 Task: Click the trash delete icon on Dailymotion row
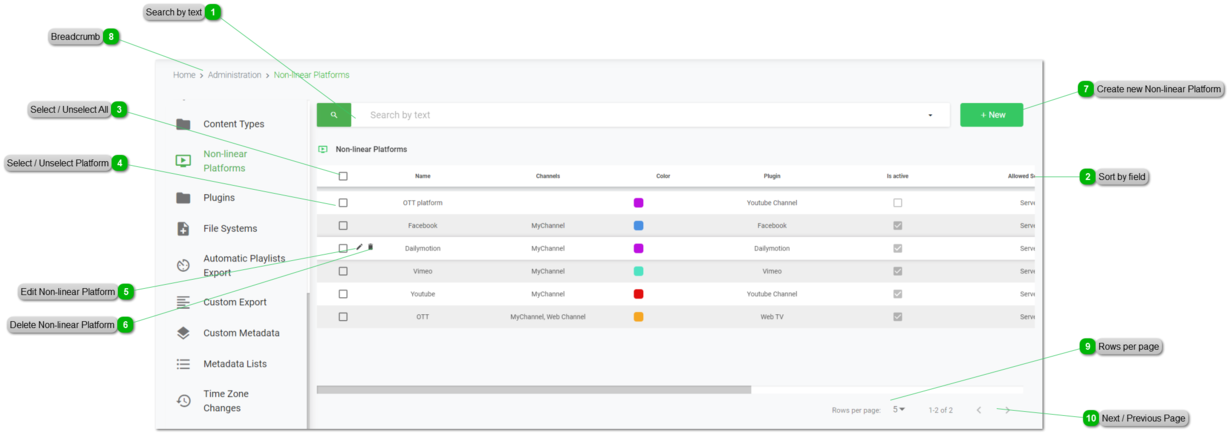point(371,247)
